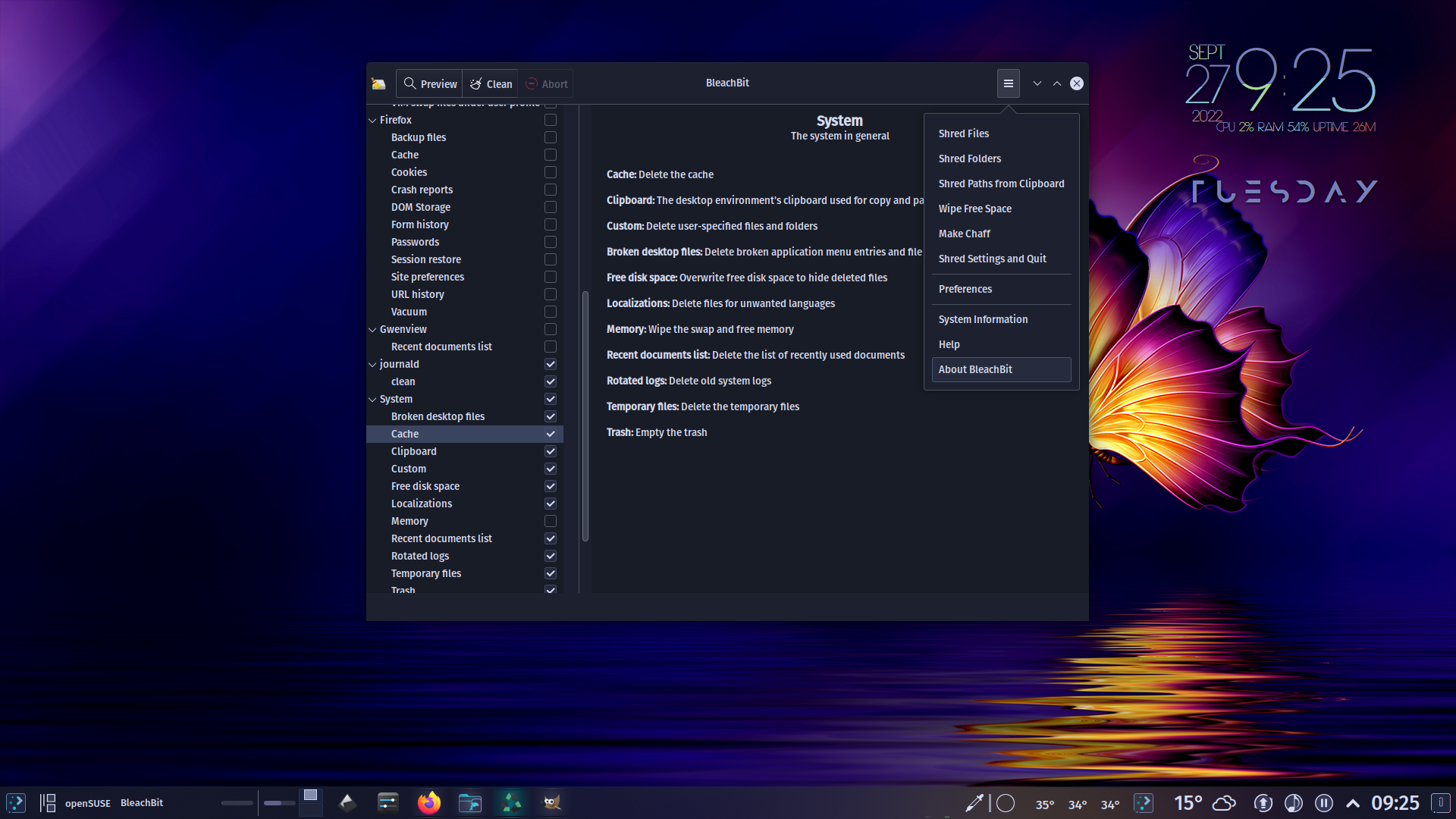This screenshot has height=819, width=1456.
Task: Click the 15° temperature reading in tray
Action: (x=1188, y=803)
